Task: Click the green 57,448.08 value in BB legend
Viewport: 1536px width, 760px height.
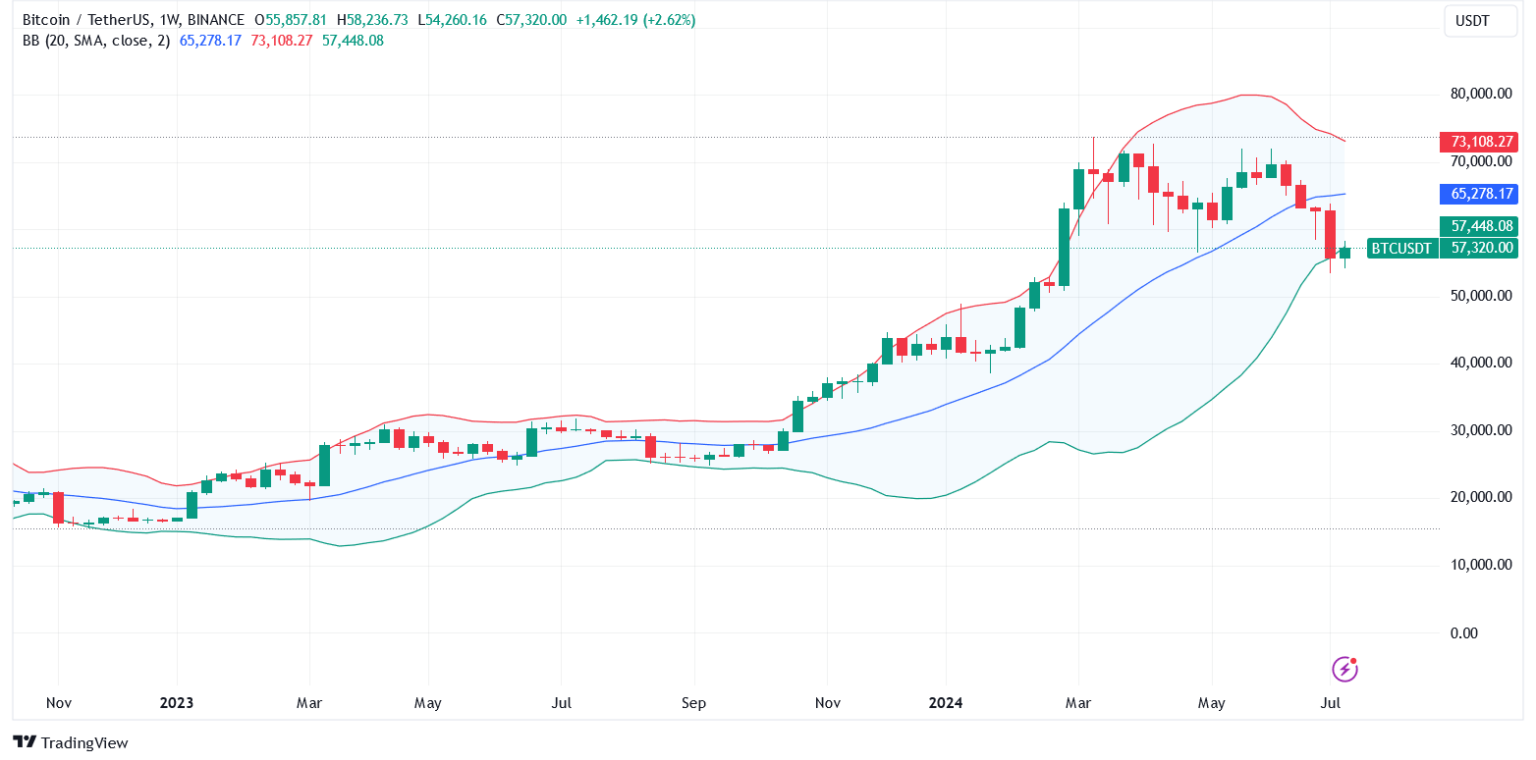Action: pyautogui.click(x=353, y=40)
